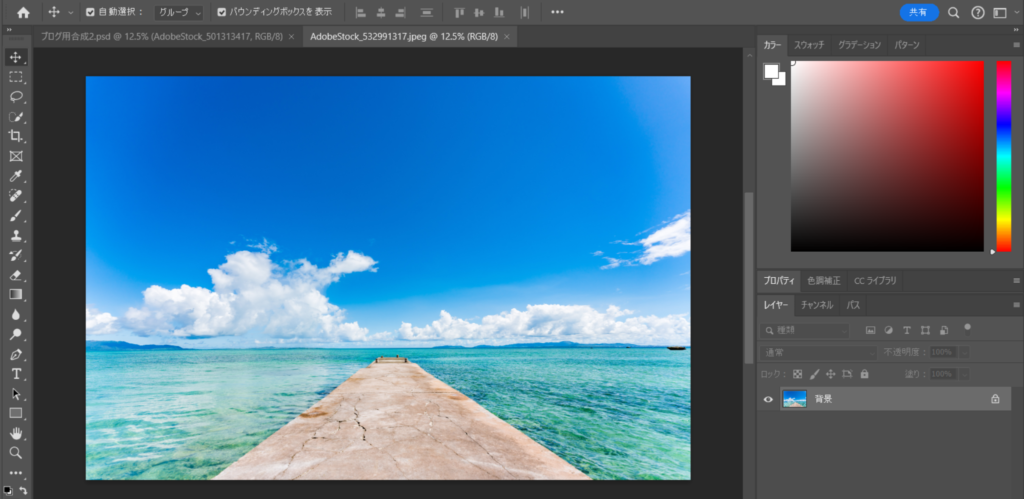The height and width of the screenshot is (499, 1024).
Task: Open the layer filter type dropdown
Action: point(806,329)
